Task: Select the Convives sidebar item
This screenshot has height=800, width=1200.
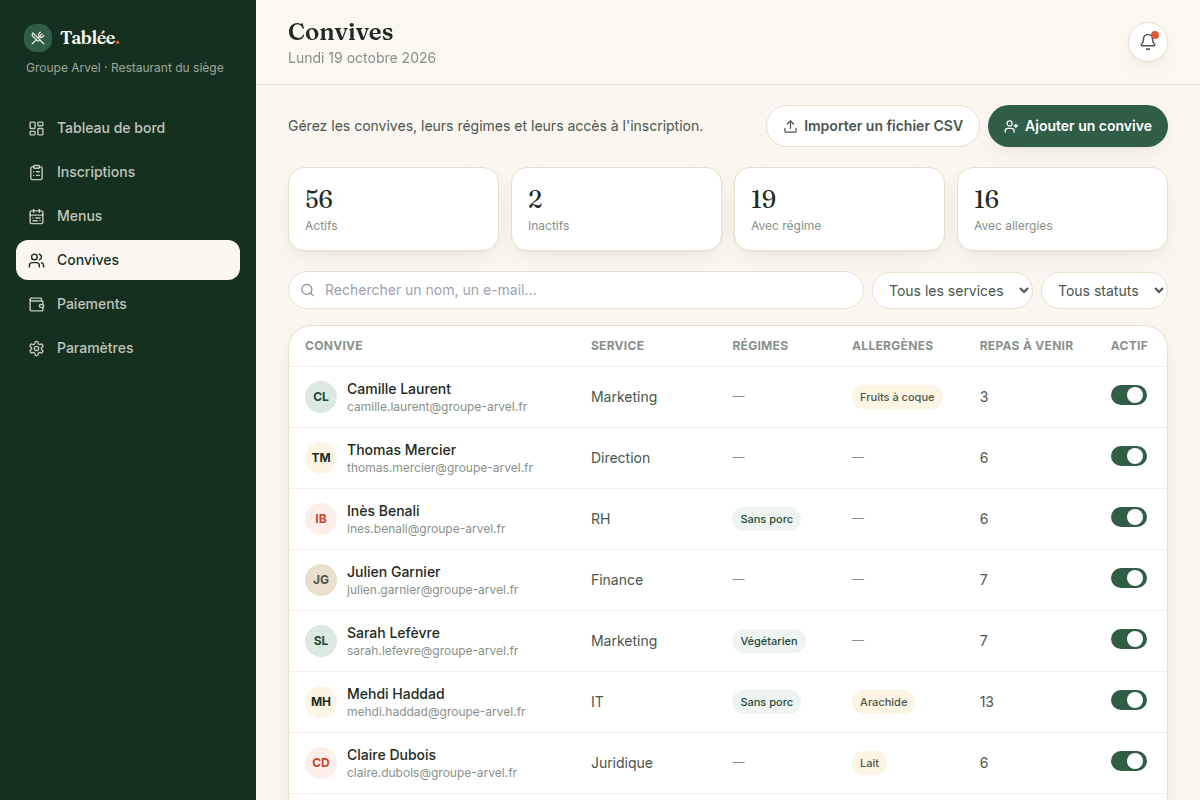Action: point(128,260)
